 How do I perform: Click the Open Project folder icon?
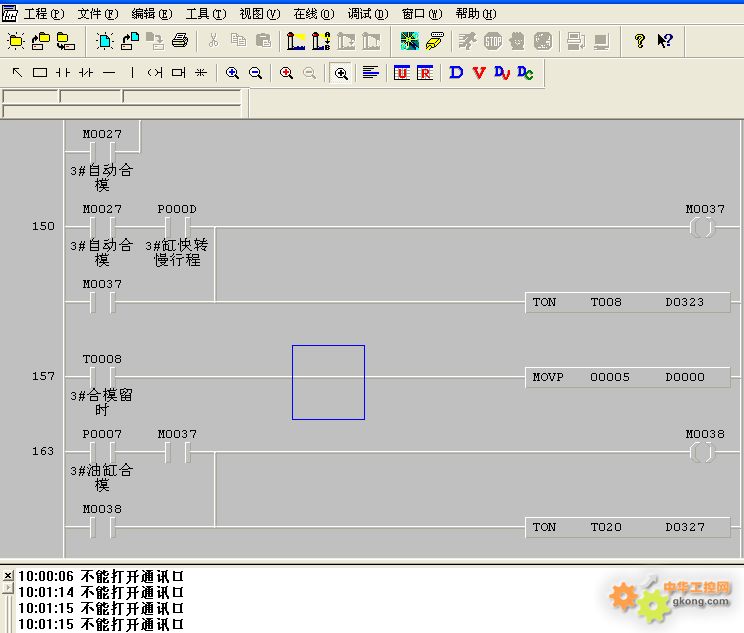41,41
